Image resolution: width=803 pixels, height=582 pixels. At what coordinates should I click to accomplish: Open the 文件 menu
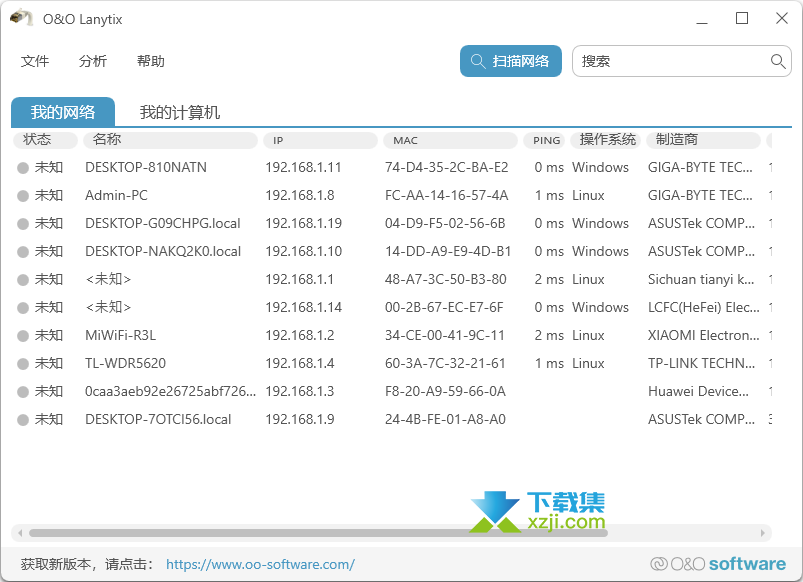[35, 61]
